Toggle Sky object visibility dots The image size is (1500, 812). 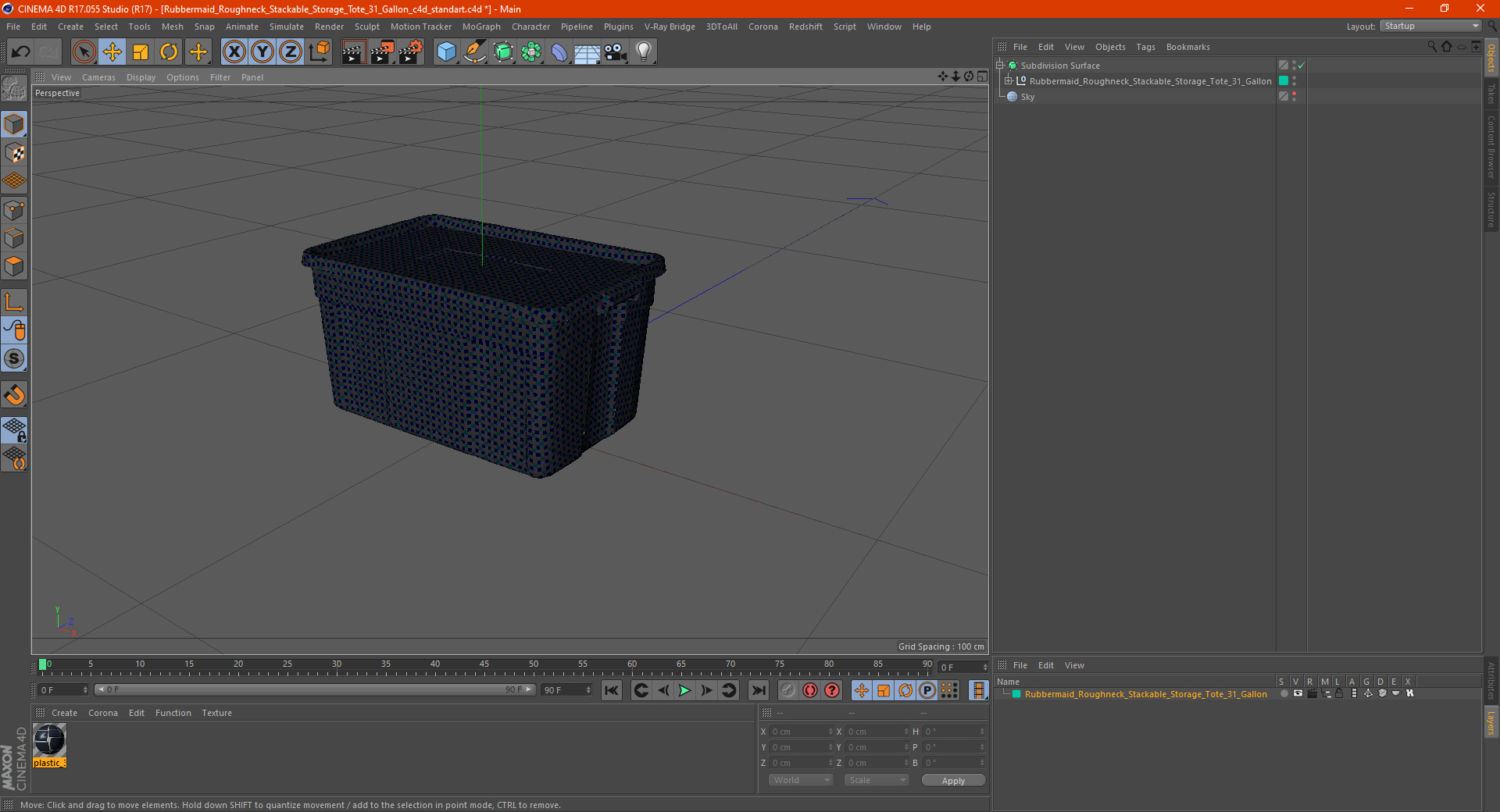click(x=1294, y=97)
